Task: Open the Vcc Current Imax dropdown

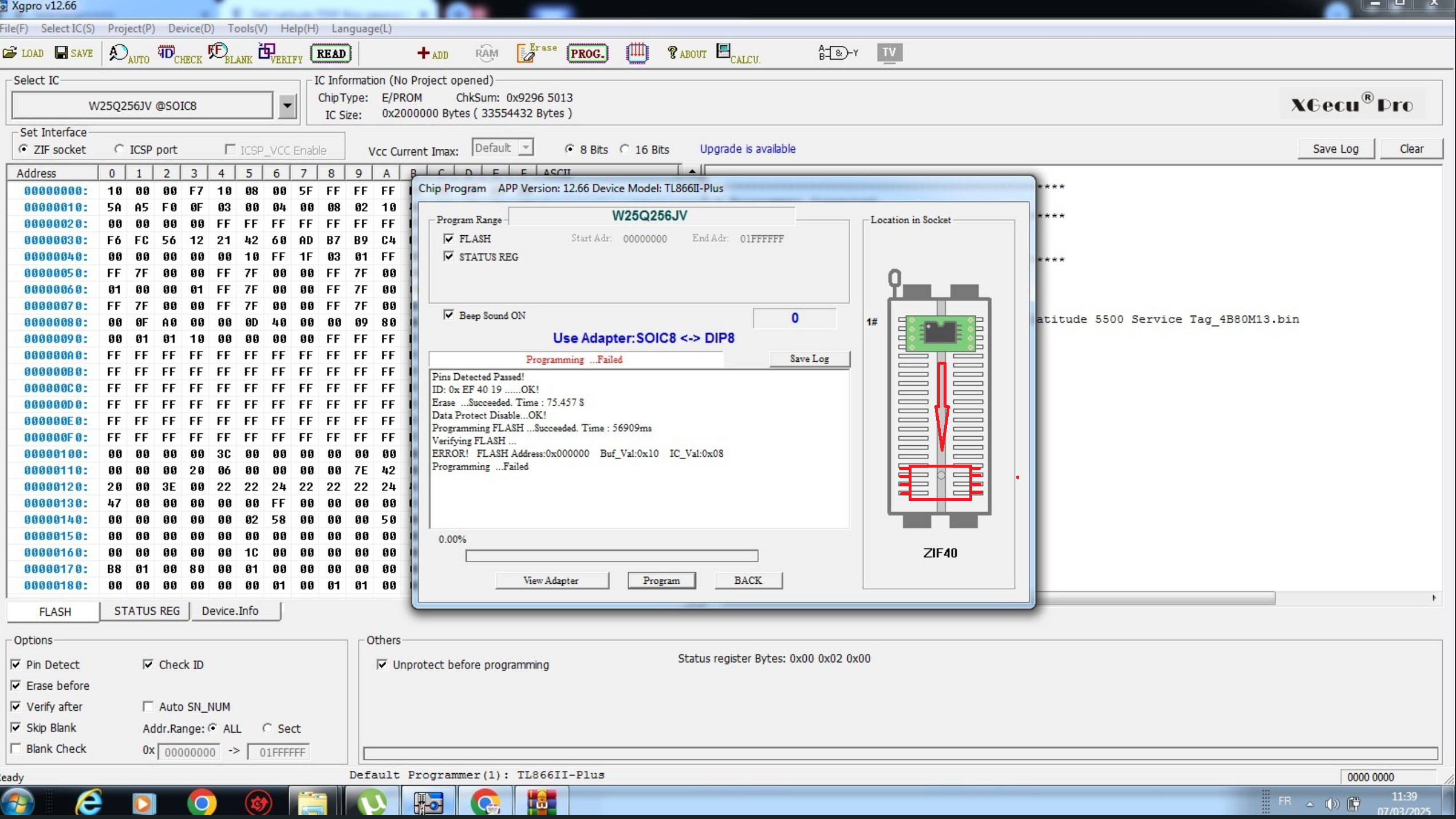Action: click(526, 148)
